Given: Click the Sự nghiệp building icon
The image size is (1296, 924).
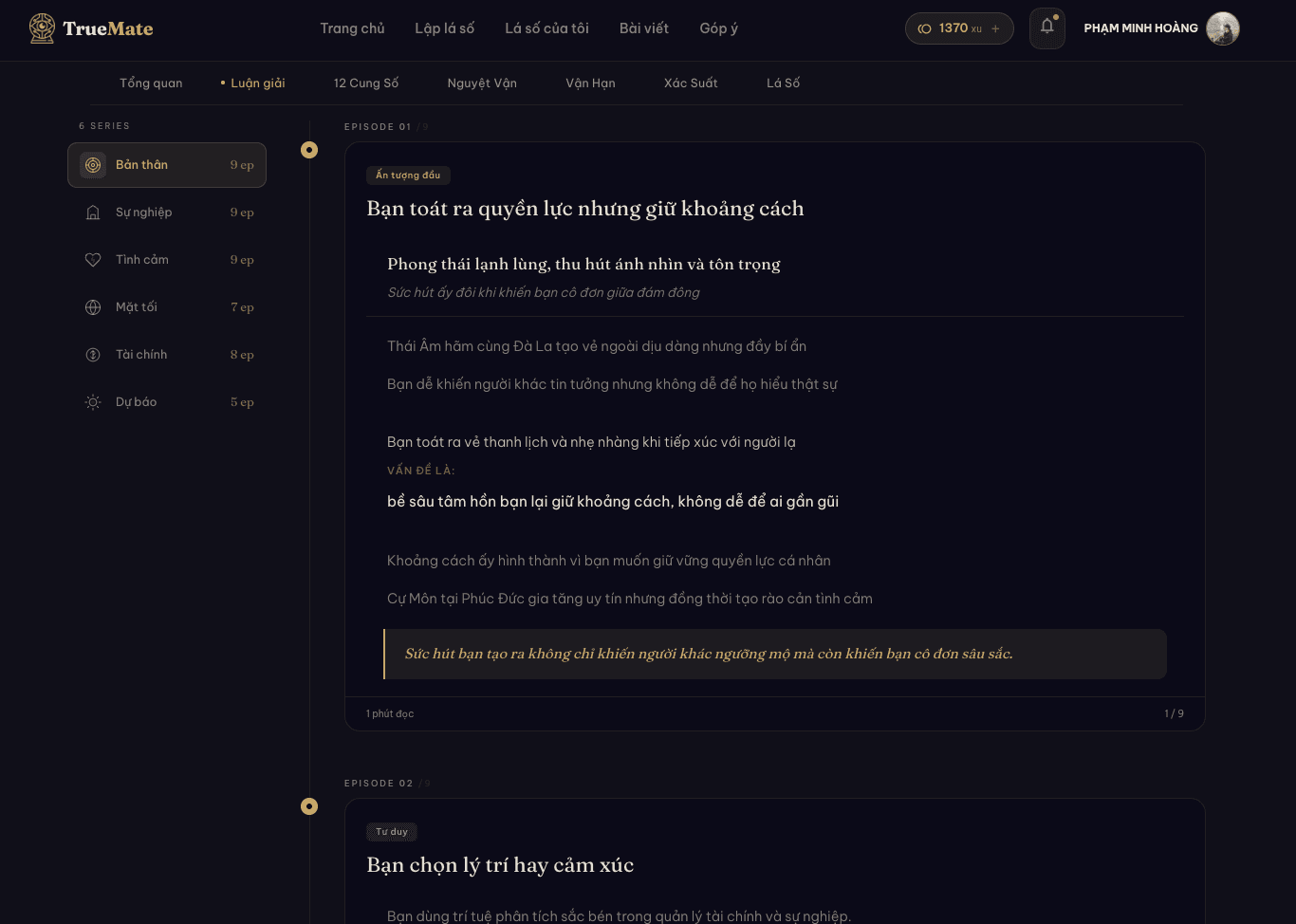Looking at the screenshot, I should click(93, 213).
